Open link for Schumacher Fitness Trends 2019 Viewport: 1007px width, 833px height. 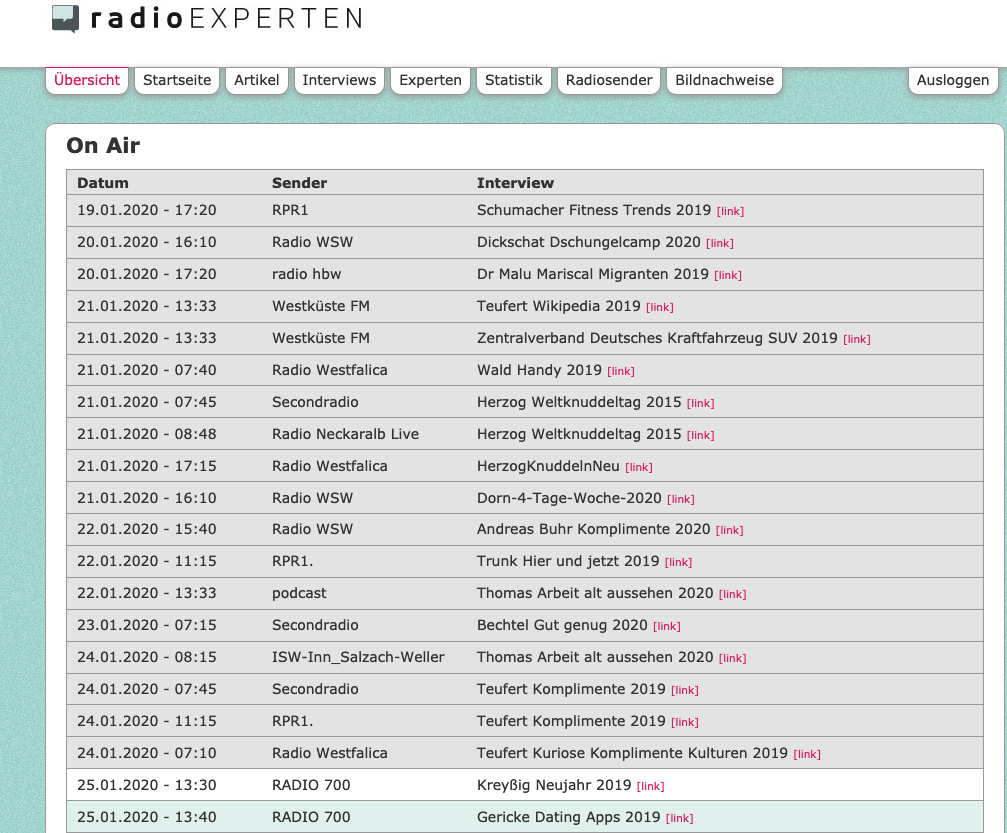tap(730, 211)
